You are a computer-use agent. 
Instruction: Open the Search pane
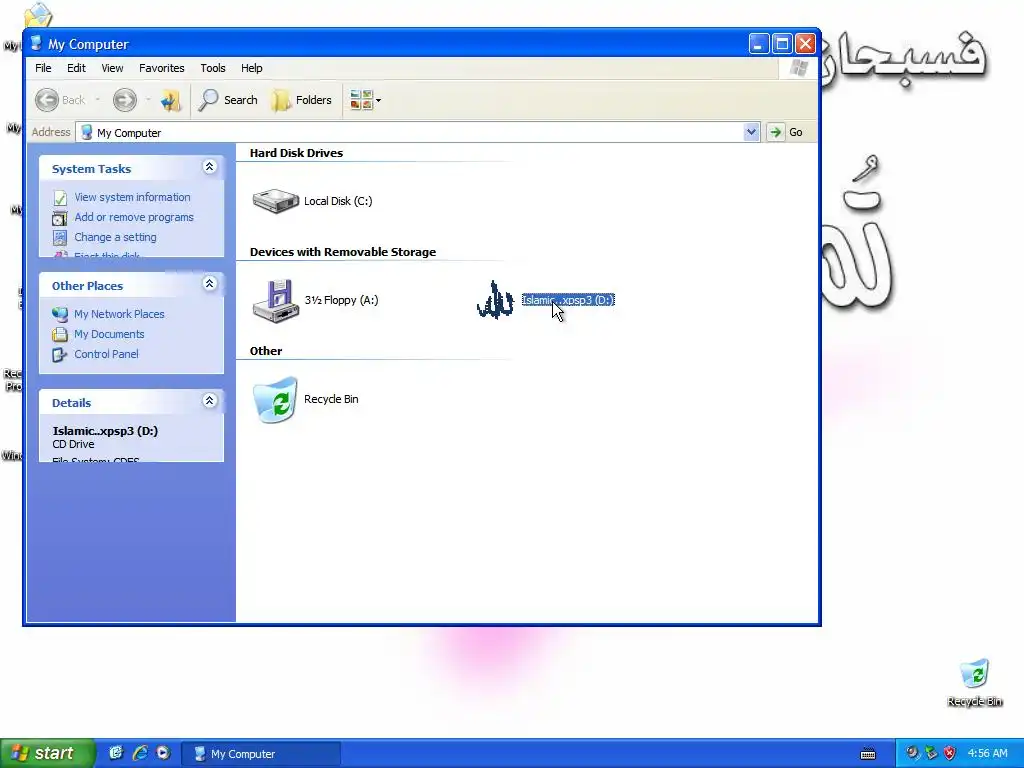[229, 100]
